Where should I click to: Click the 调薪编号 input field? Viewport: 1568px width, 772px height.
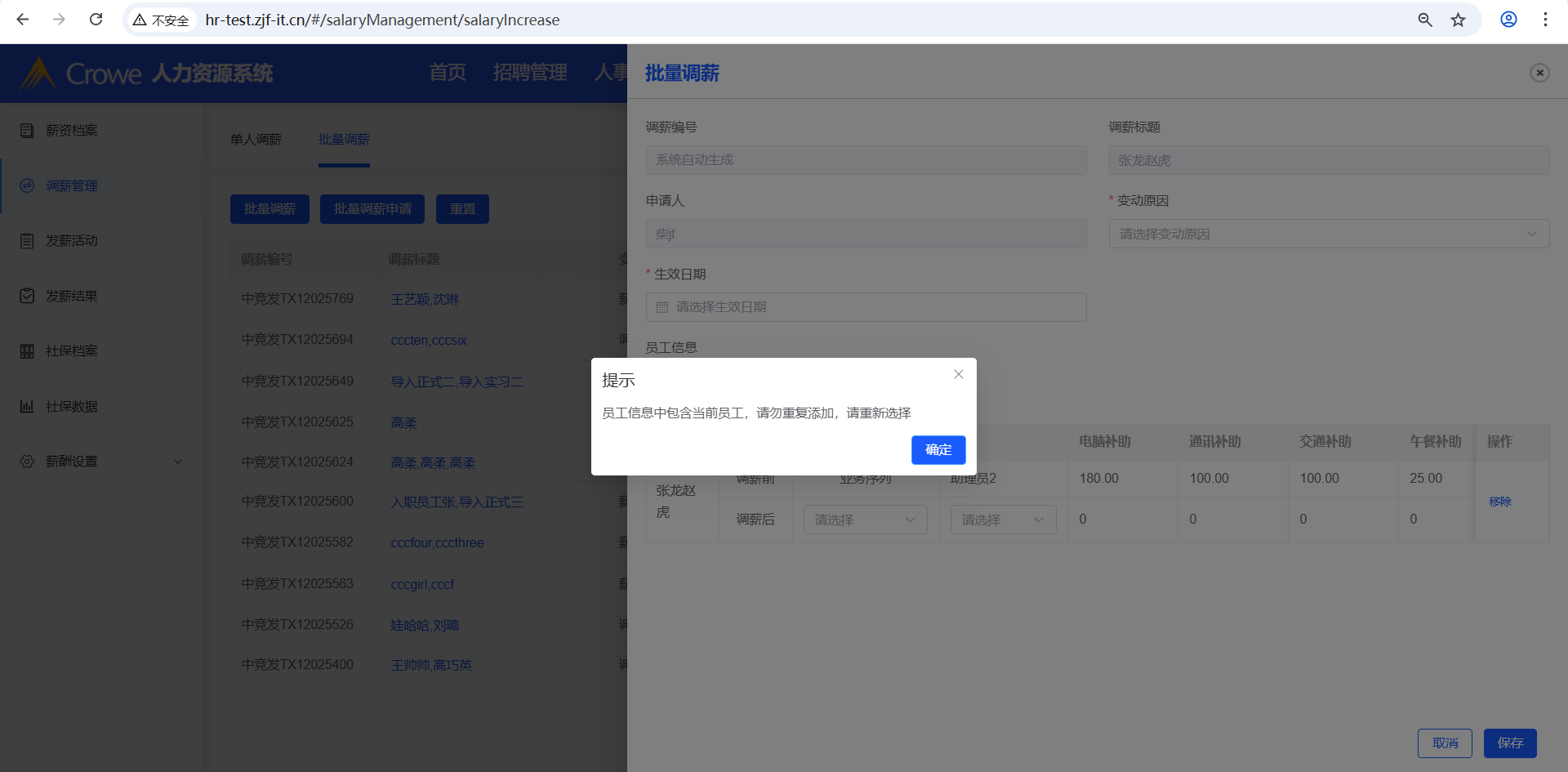(866, 160)
